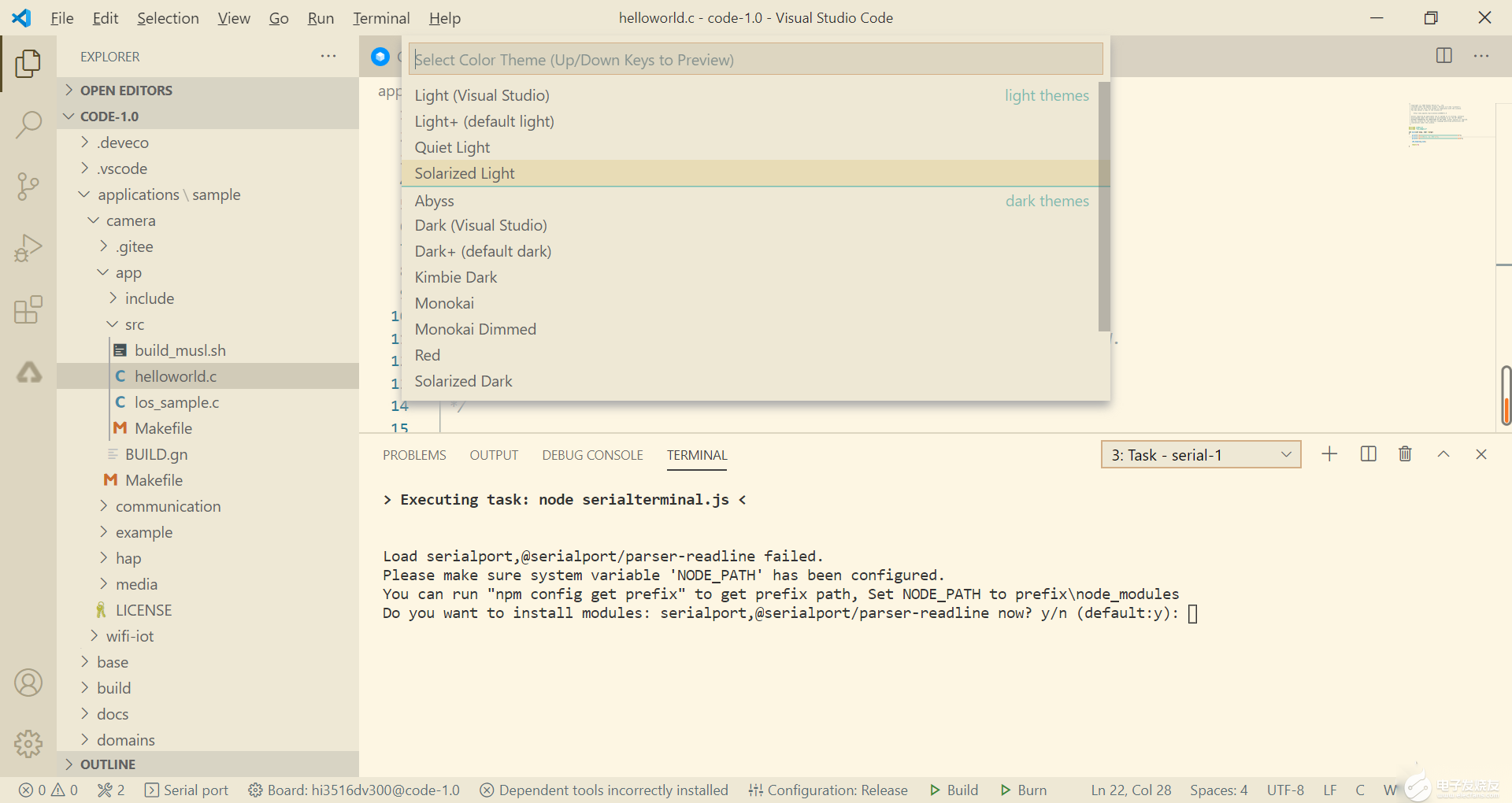Open Serial port from status bar

(187, 790)
